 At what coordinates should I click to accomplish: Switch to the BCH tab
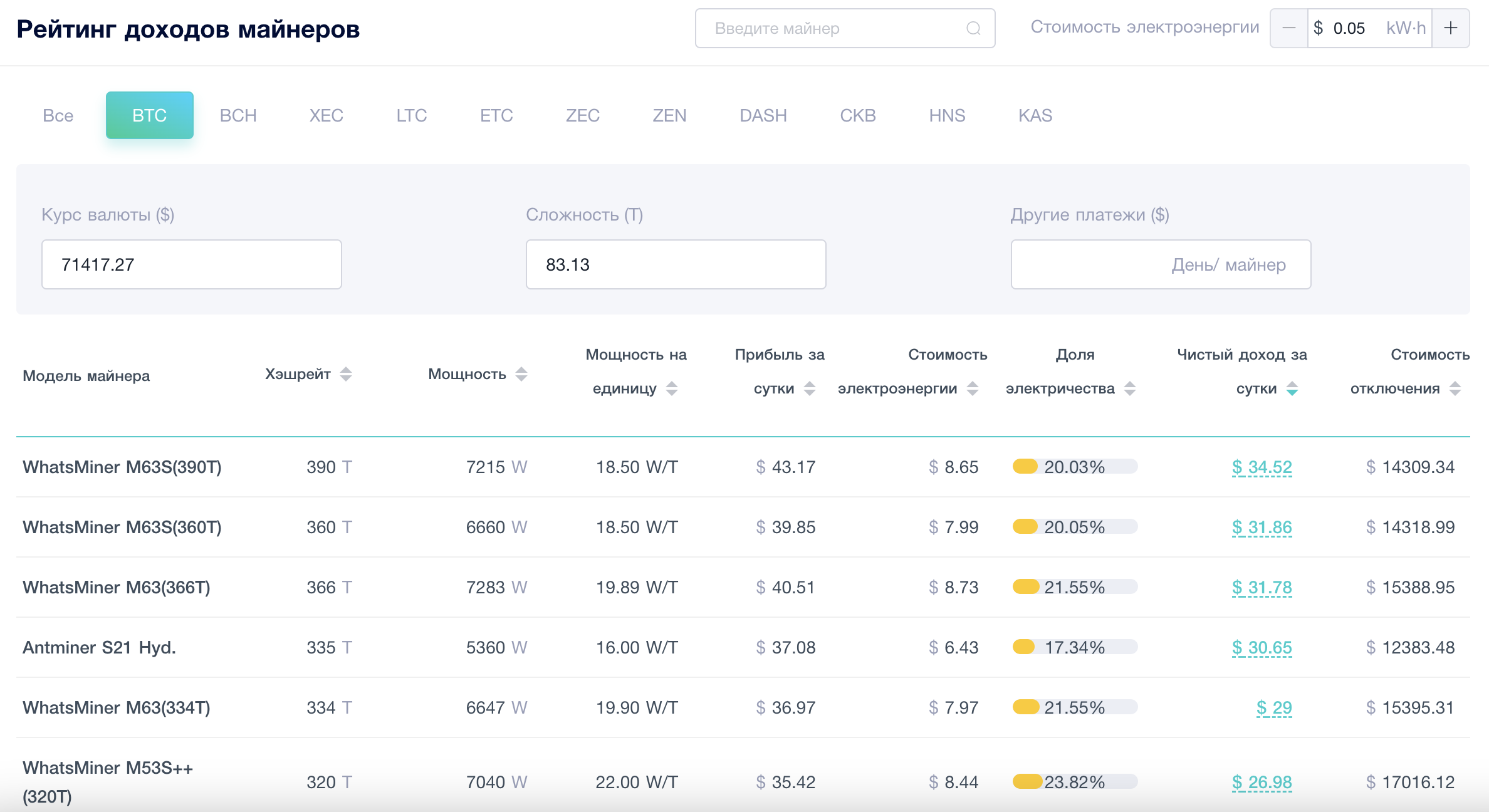click(x=238, y=115)
